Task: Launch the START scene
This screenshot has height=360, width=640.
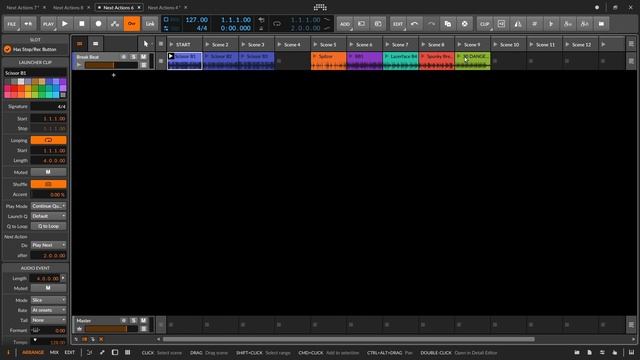Action: (x=171, y=44)
